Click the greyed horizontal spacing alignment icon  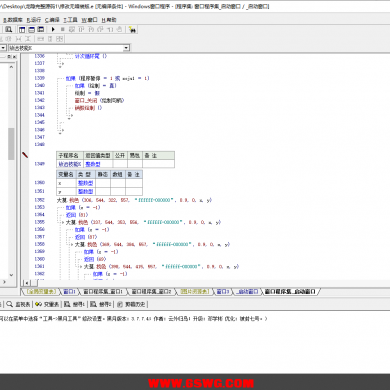pyautogui.click(x=18, y=39)
